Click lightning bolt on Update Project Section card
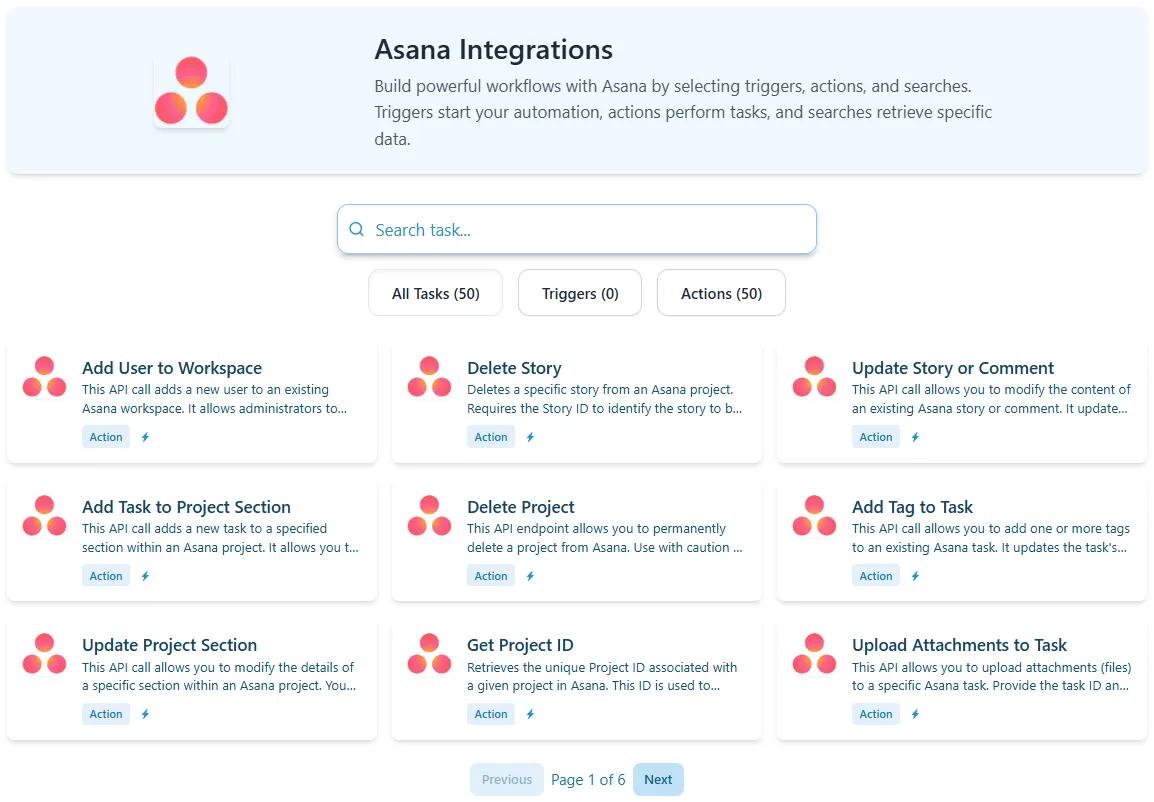Viewport: 1154px width, 802px height. [x=145, y=714]
